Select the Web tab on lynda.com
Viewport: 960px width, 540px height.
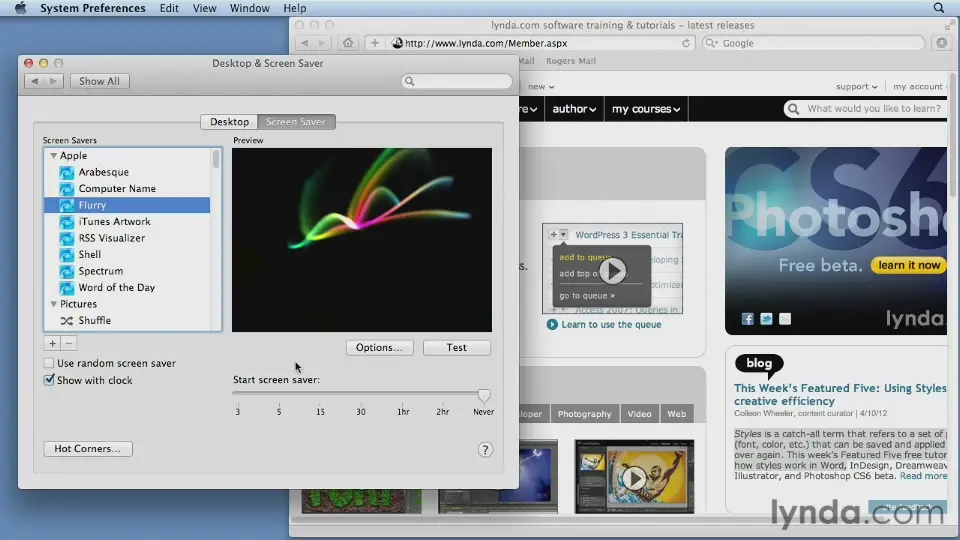pos(677,414)
